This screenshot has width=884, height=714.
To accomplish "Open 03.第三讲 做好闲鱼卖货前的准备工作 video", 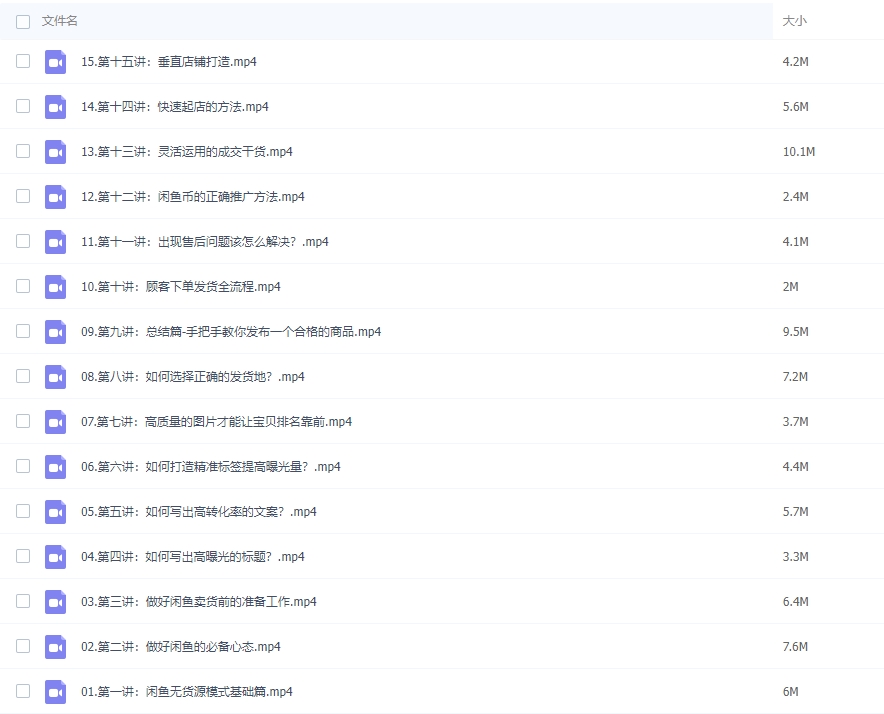I will point(200,601).
